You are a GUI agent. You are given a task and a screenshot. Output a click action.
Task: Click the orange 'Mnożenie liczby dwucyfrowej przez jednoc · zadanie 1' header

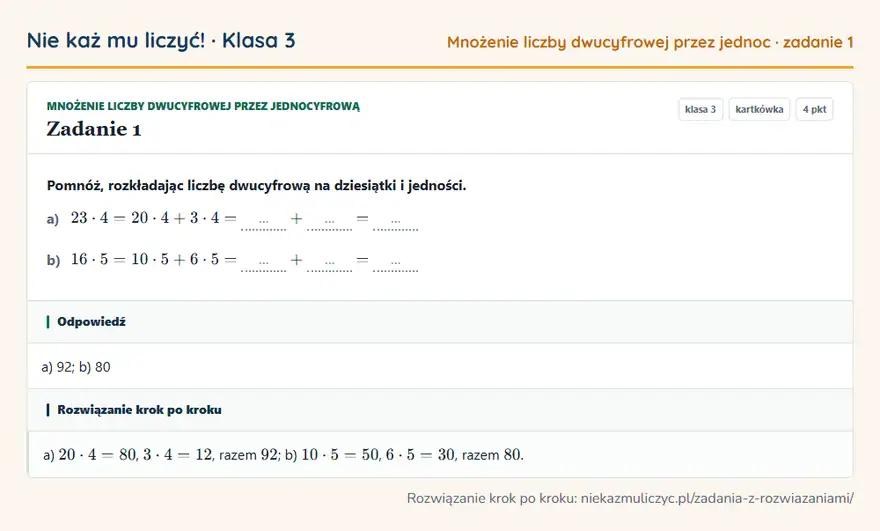pos(650,43)
